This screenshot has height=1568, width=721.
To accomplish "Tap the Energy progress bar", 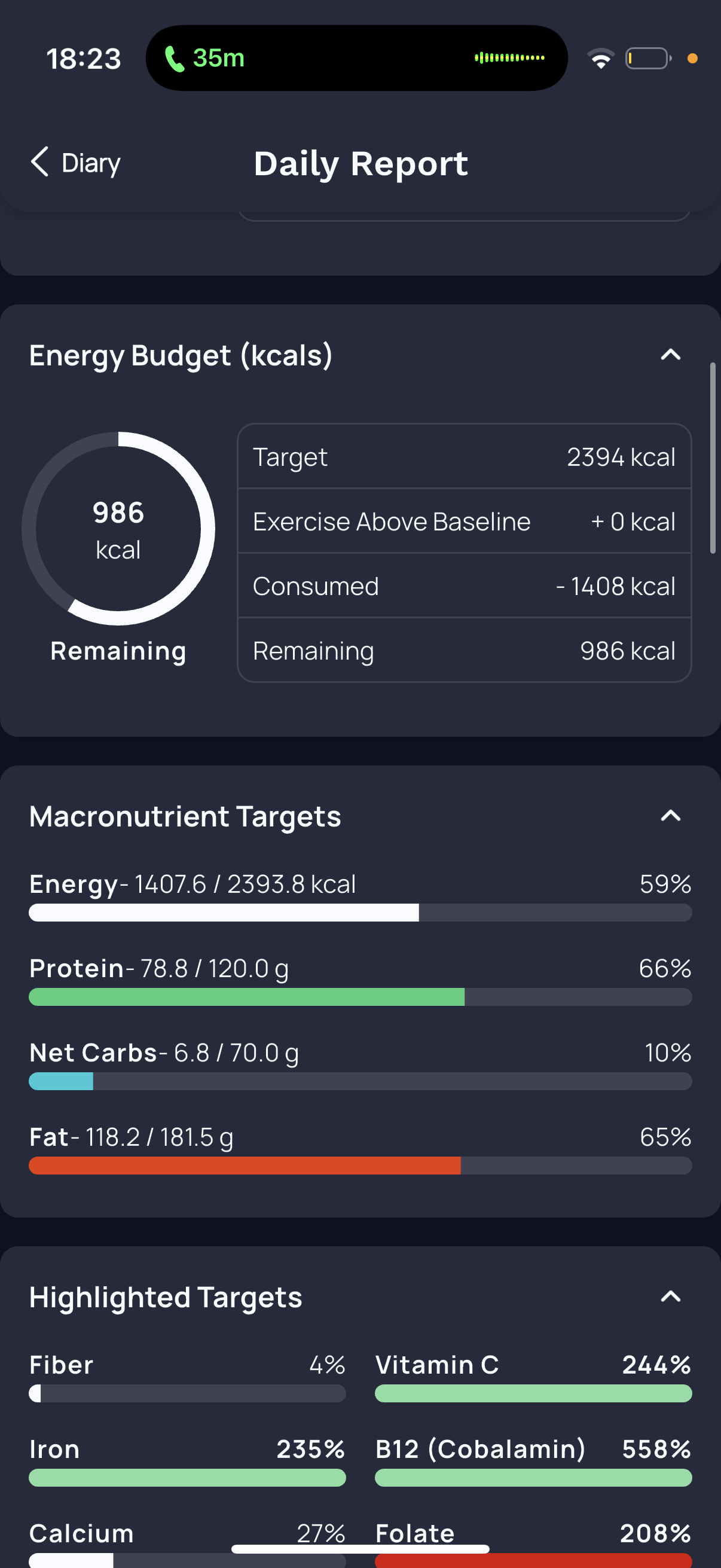I will pyautogui.click(x=360, y=913).
